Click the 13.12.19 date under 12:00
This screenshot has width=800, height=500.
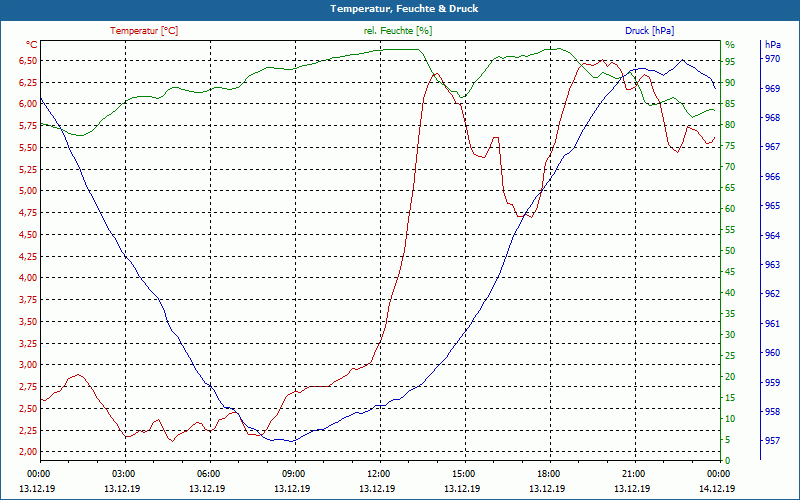point(377,488)
